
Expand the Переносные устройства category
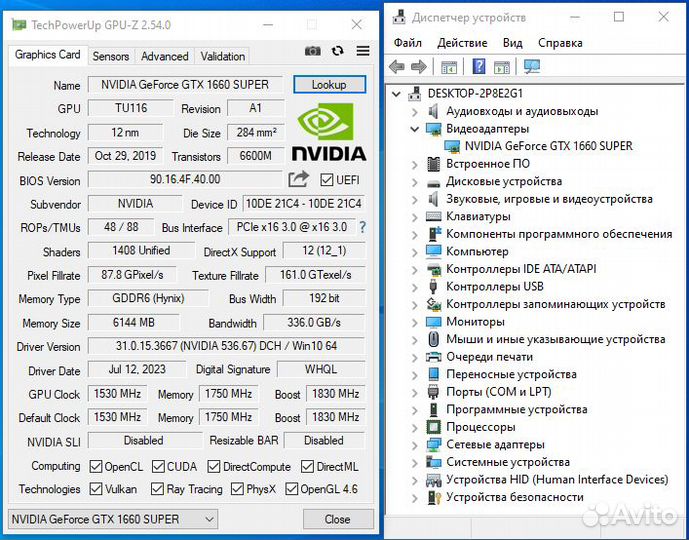click(414, 375)
